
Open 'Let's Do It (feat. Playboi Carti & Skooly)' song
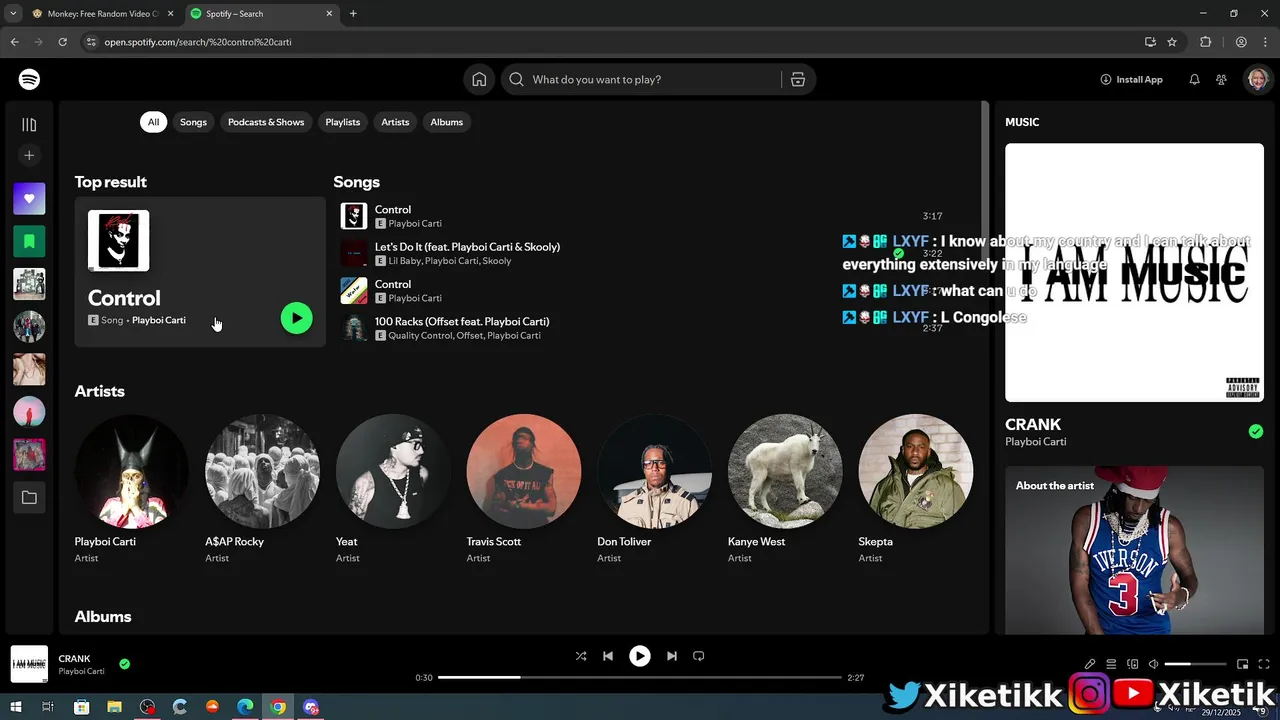[467, 247]
